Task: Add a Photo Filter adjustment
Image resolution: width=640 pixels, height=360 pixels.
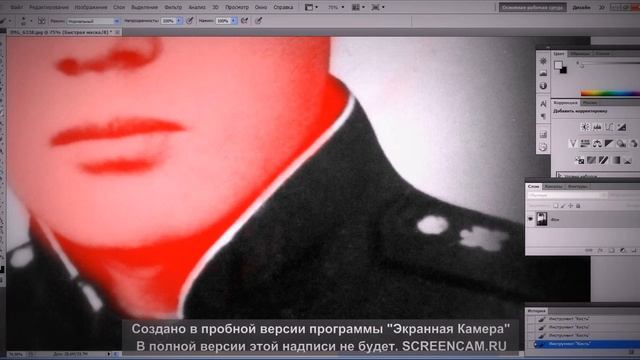Action: (x=621, y=144)
